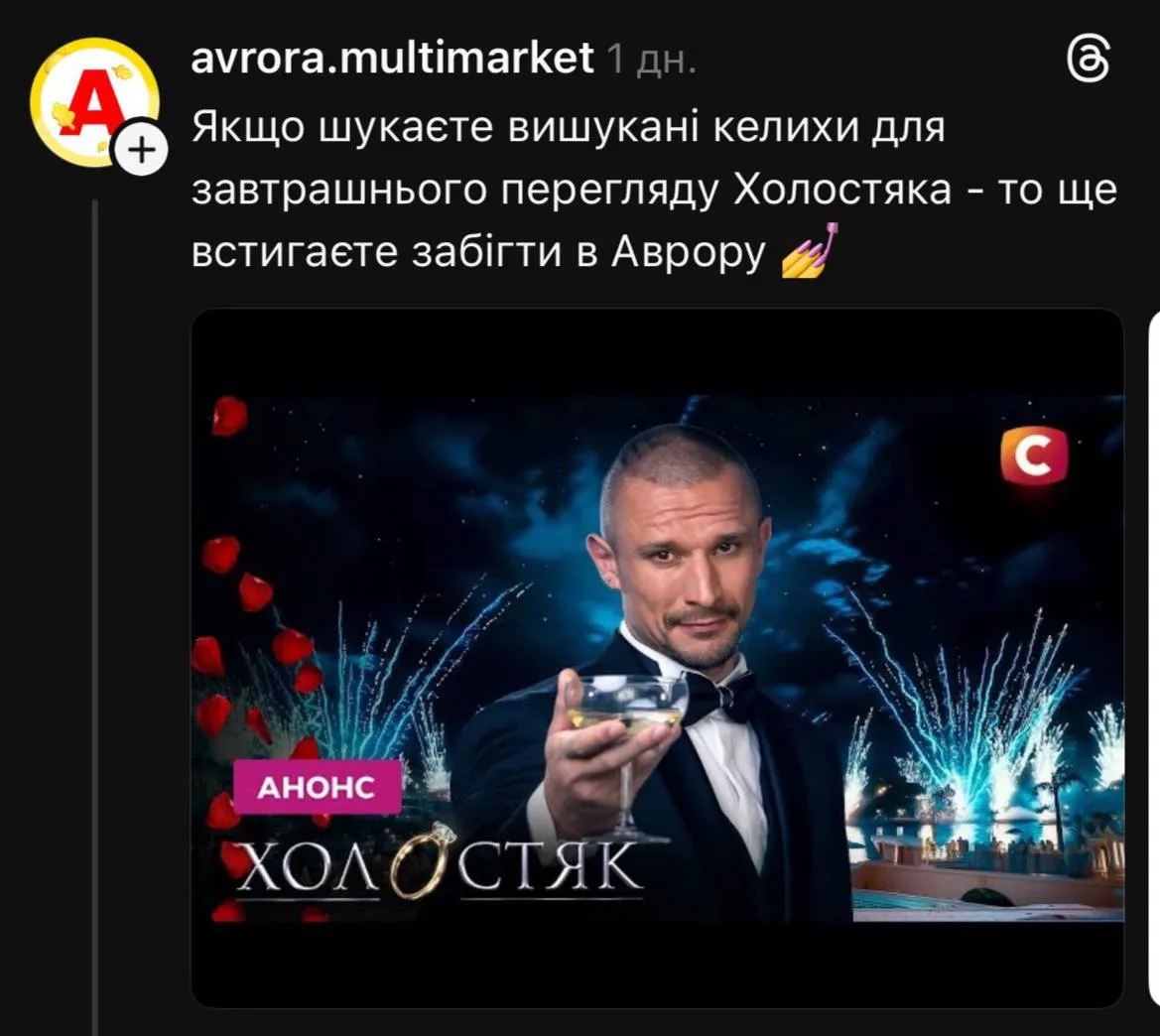Tap the pink АНОНС badge
The width and height of the screenshot is (1160, 1036).
tap(318, 787)
